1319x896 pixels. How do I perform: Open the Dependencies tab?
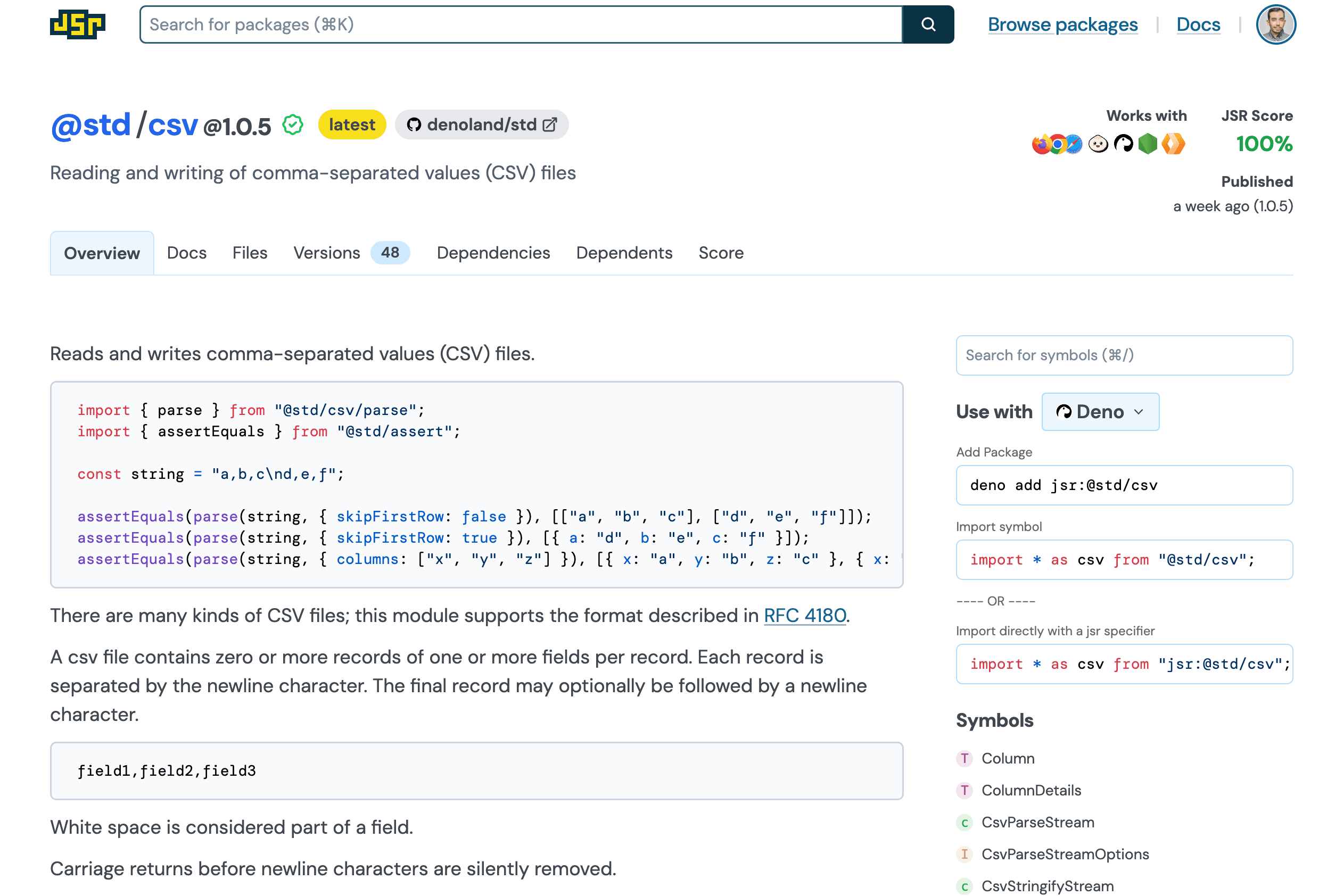pyautogui.click(x=493, y=253)
